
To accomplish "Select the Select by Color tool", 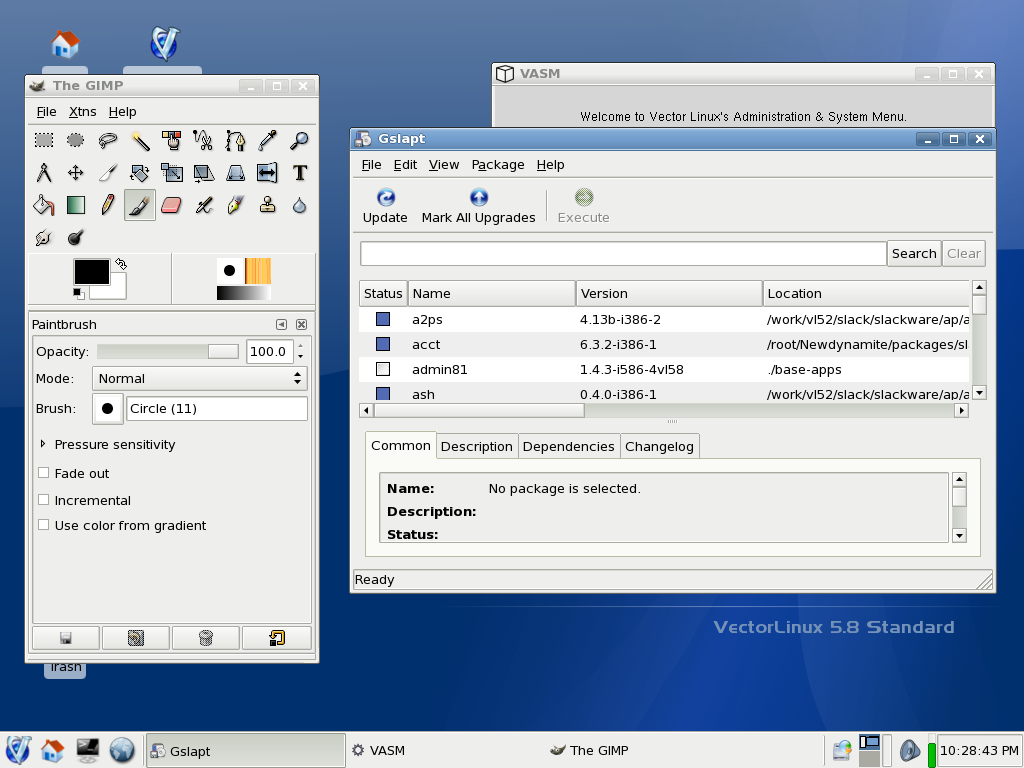I will click(172, 140).
